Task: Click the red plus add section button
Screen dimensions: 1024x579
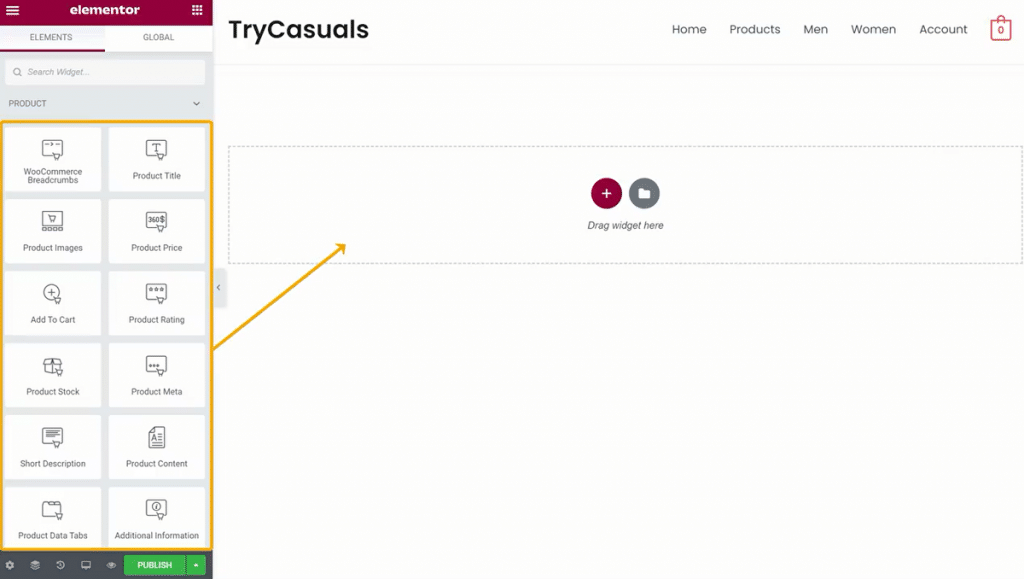Action: click(606, 193)
